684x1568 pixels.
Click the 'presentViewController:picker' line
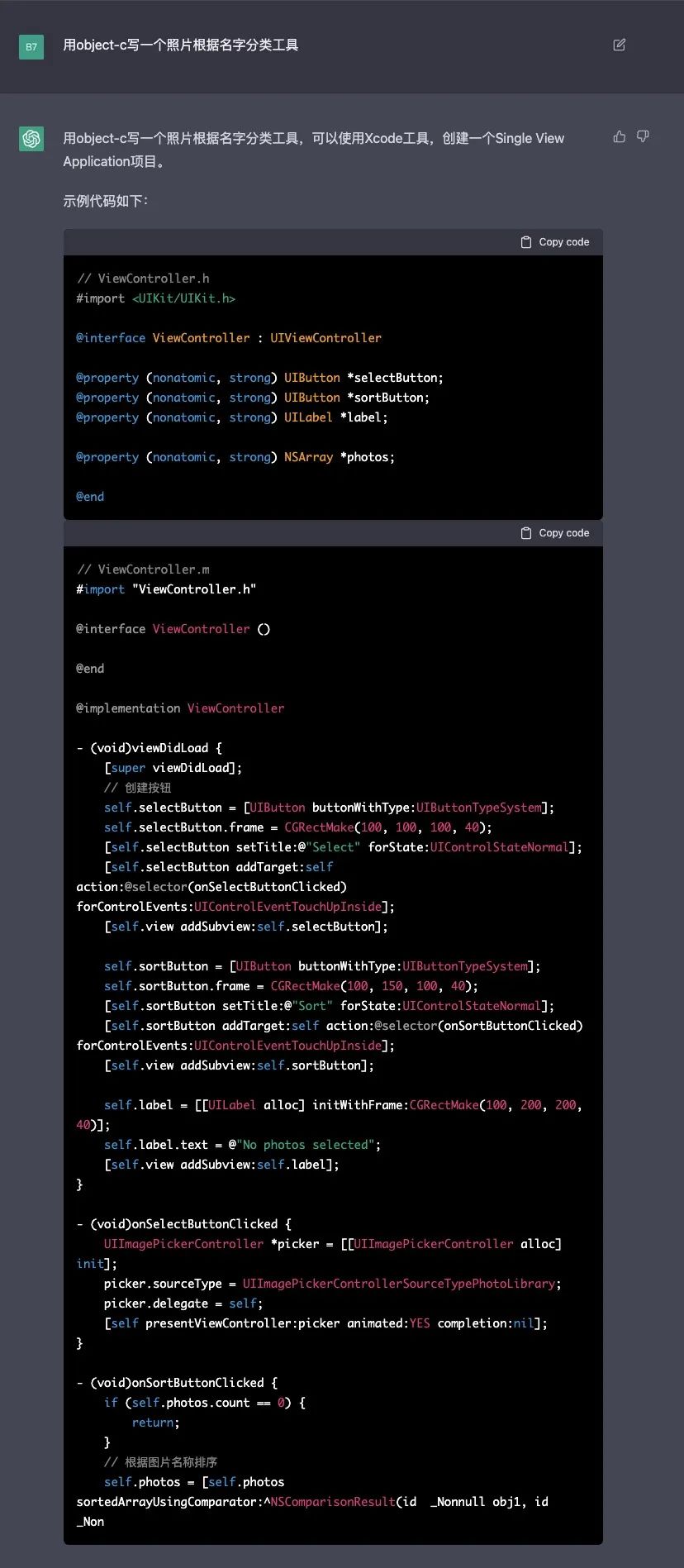pyautogui.click(x=326, y=1323)
